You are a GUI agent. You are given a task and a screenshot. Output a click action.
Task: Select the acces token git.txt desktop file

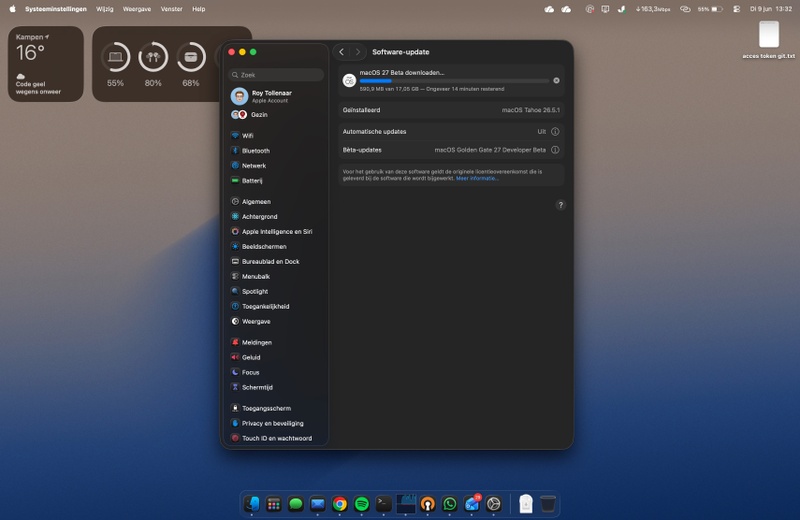point(769,40)
